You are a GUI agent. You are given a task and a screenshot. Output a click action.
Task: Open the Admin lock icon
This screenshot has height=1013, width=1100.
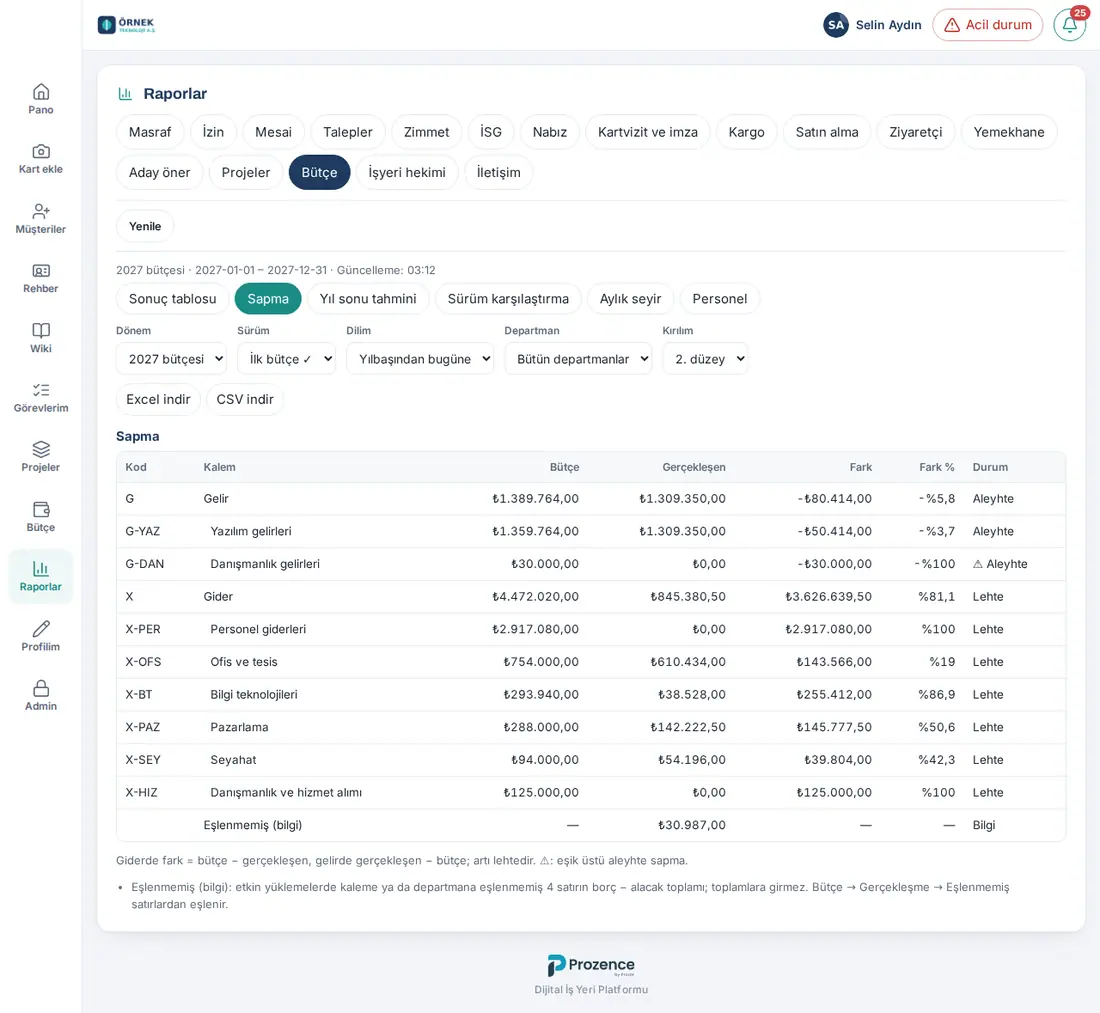tap(41, 688)
